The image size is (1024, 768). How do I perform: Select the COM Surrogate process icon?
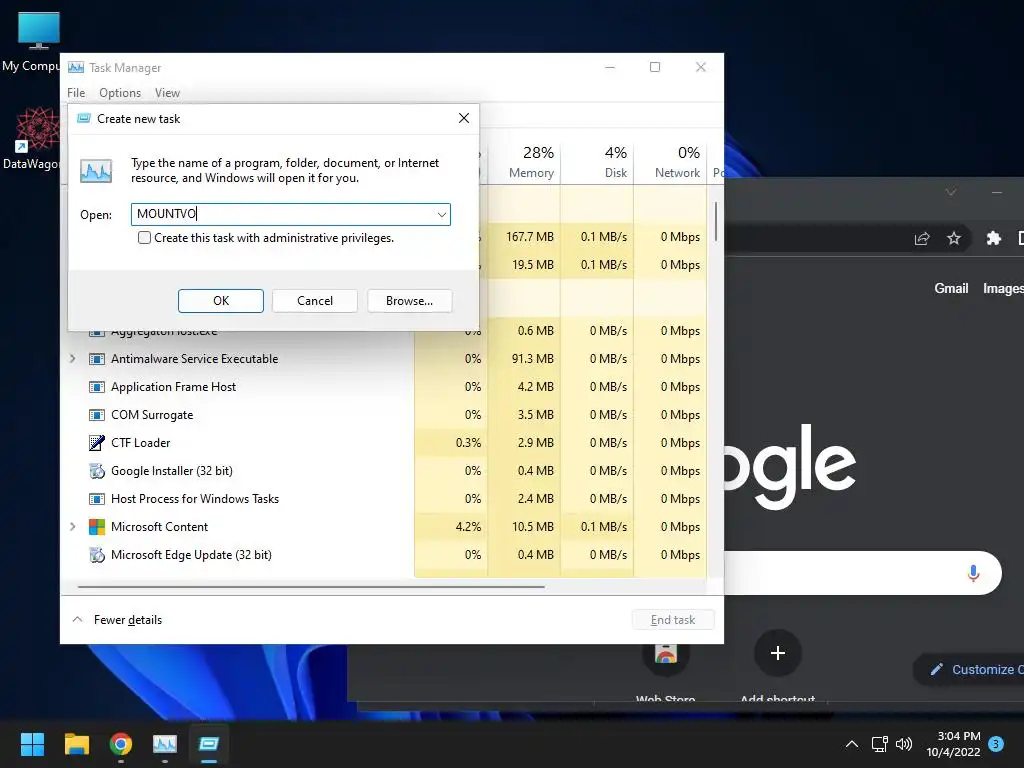(97, 415)
